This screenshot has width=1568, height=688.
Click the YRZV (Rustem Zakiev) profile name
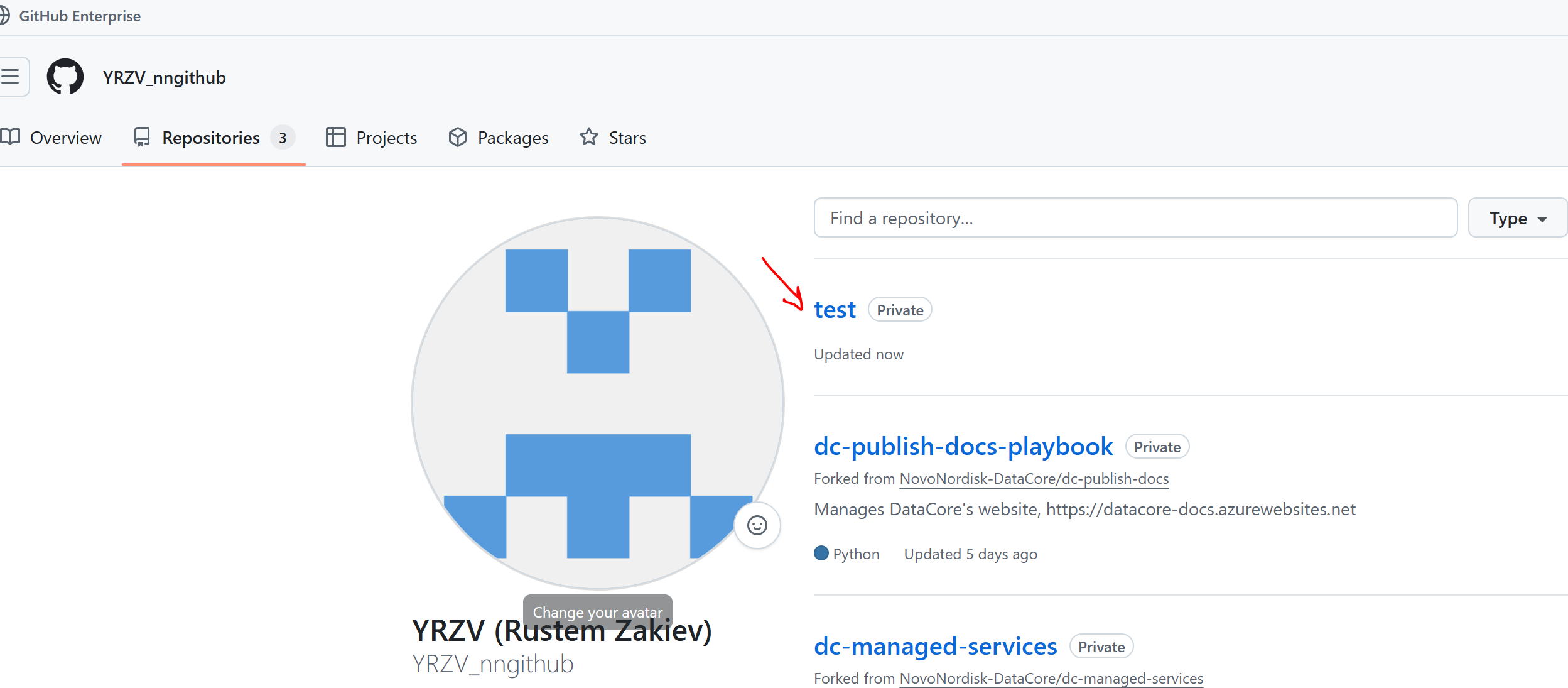point(561,631)
